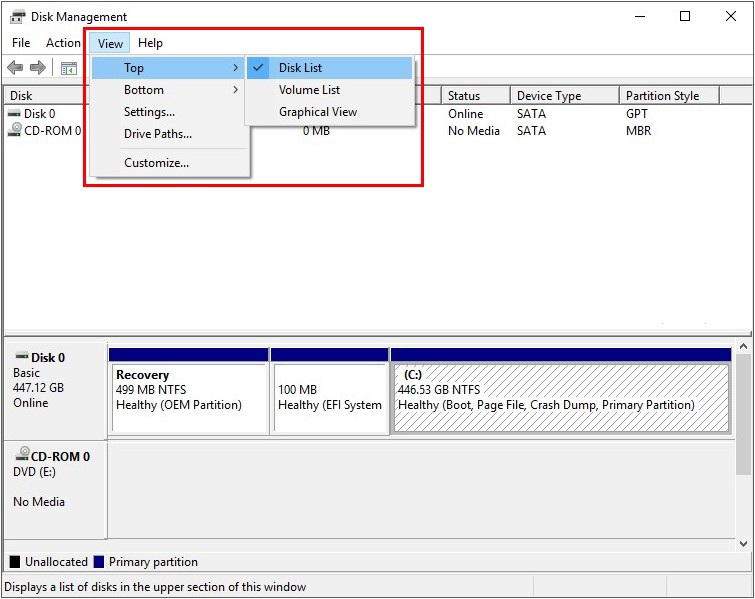Toggle the checked Disk List option
755x599 pixels.
[x=300, y=68]
